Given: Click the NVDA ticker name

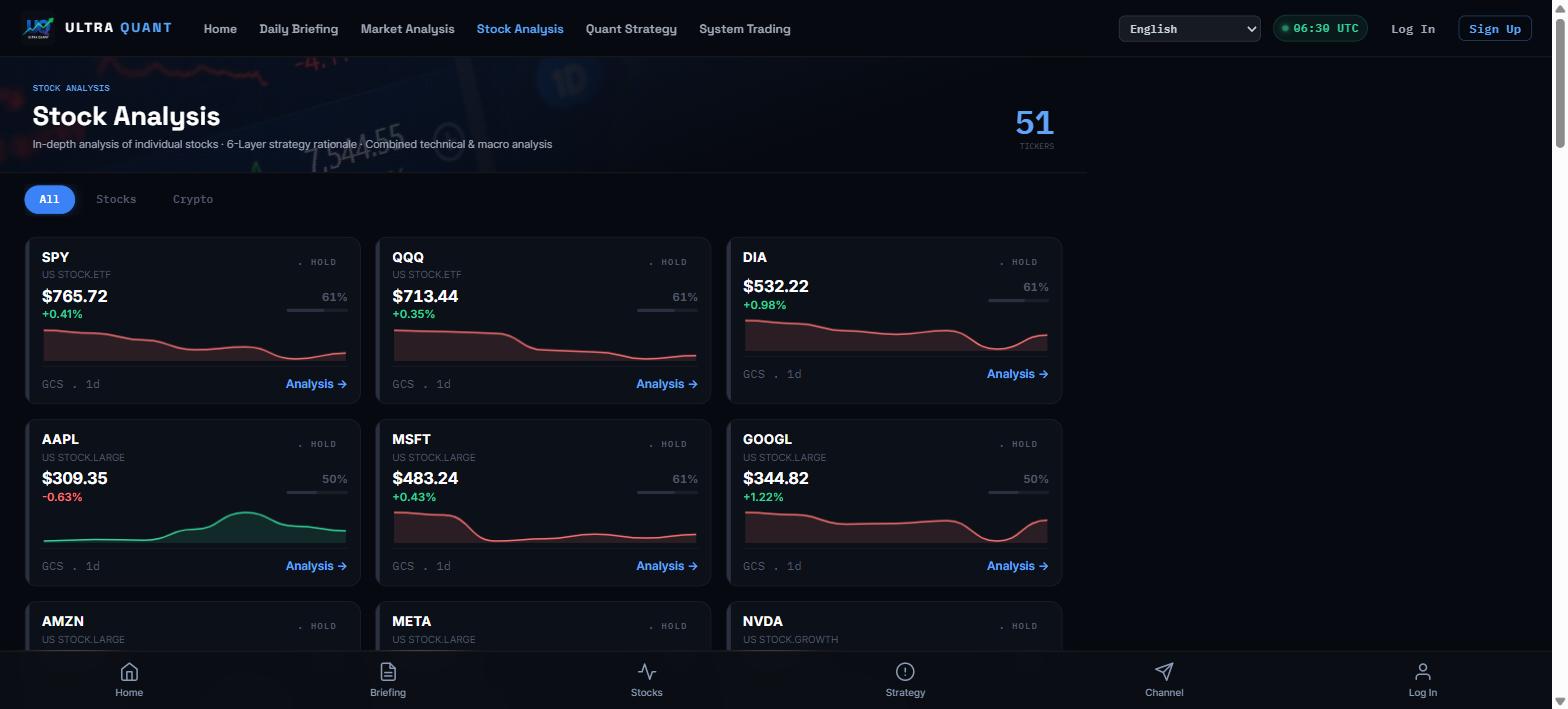Looking at the screenshot, I should click(x=763, y=621).
